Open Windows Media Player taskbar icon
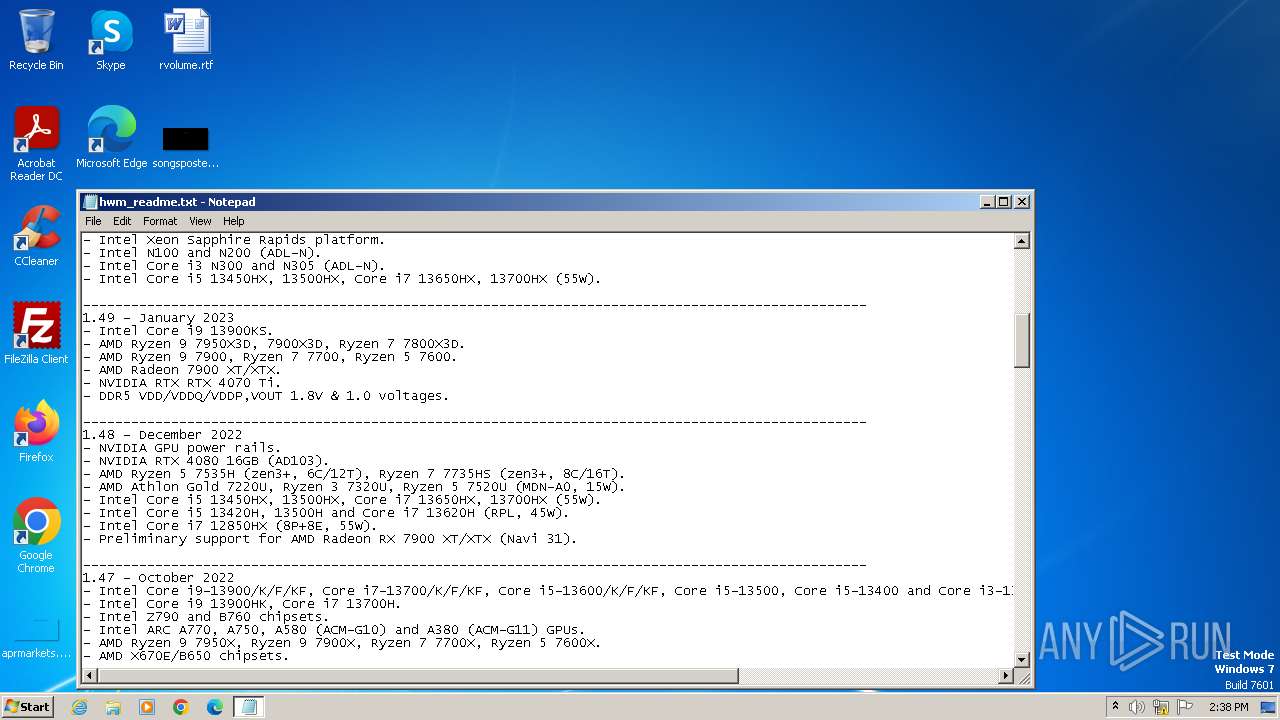Viewport: 1280px width, 720px height. coord(147,707)
